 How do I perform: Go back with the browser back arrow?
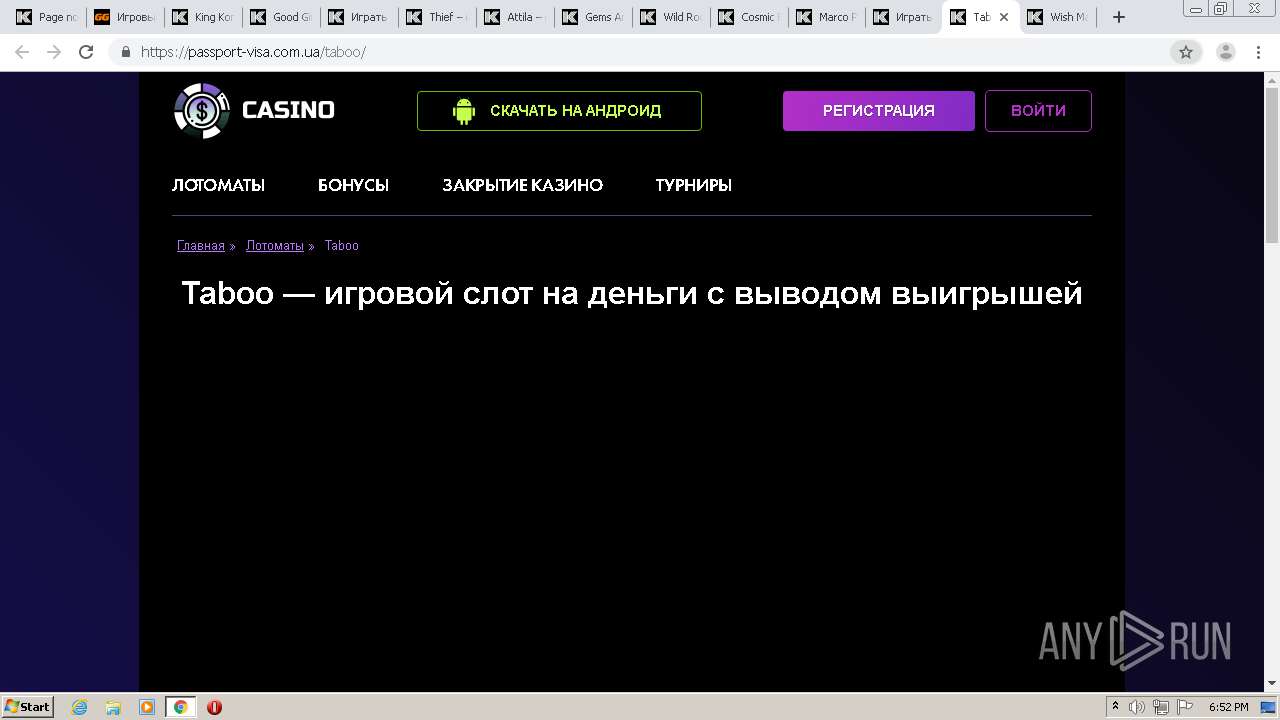click(22, 52)
